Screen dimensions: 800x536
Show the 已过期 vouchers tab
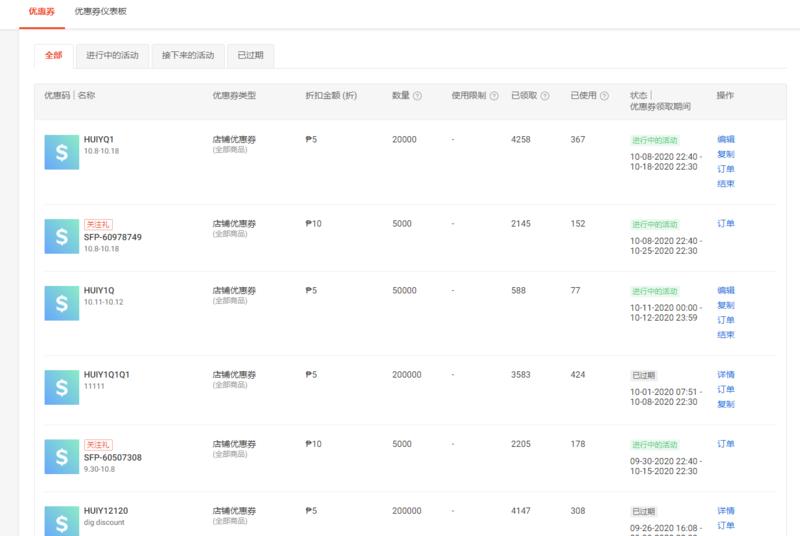coord(250,56)
